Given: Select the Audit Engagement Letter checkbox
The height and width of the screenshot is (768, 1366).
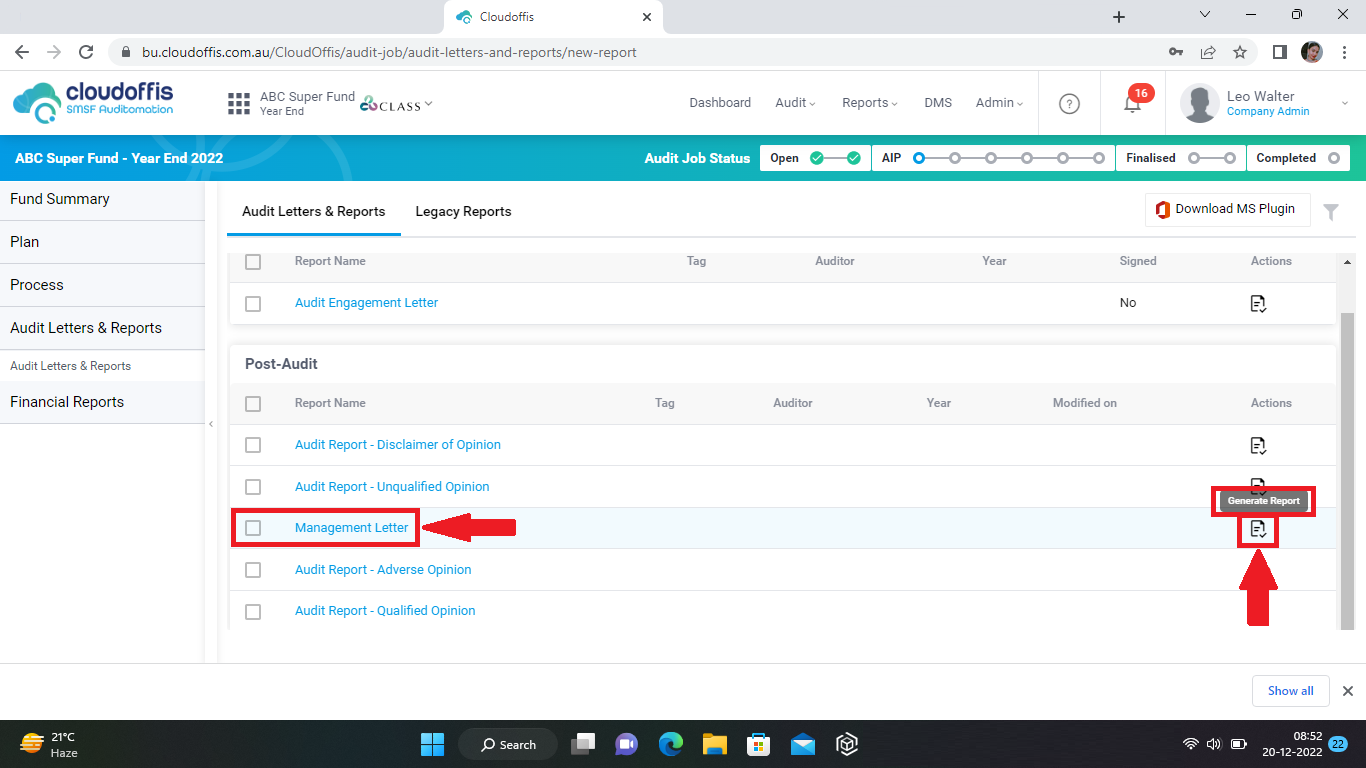Looking at the screenshot, I should coord(253,303).
